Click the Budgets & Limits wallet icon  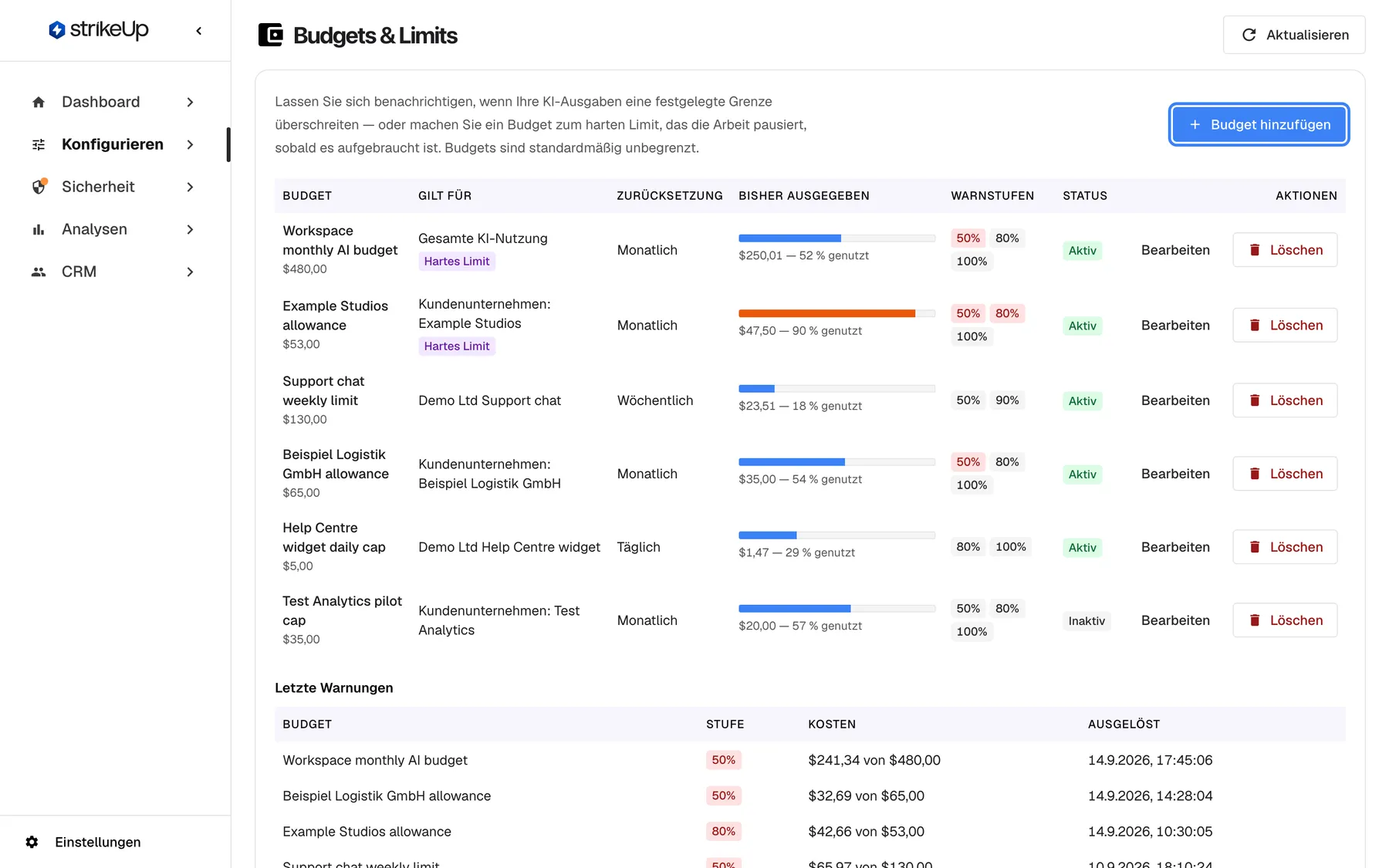[270, 35]
